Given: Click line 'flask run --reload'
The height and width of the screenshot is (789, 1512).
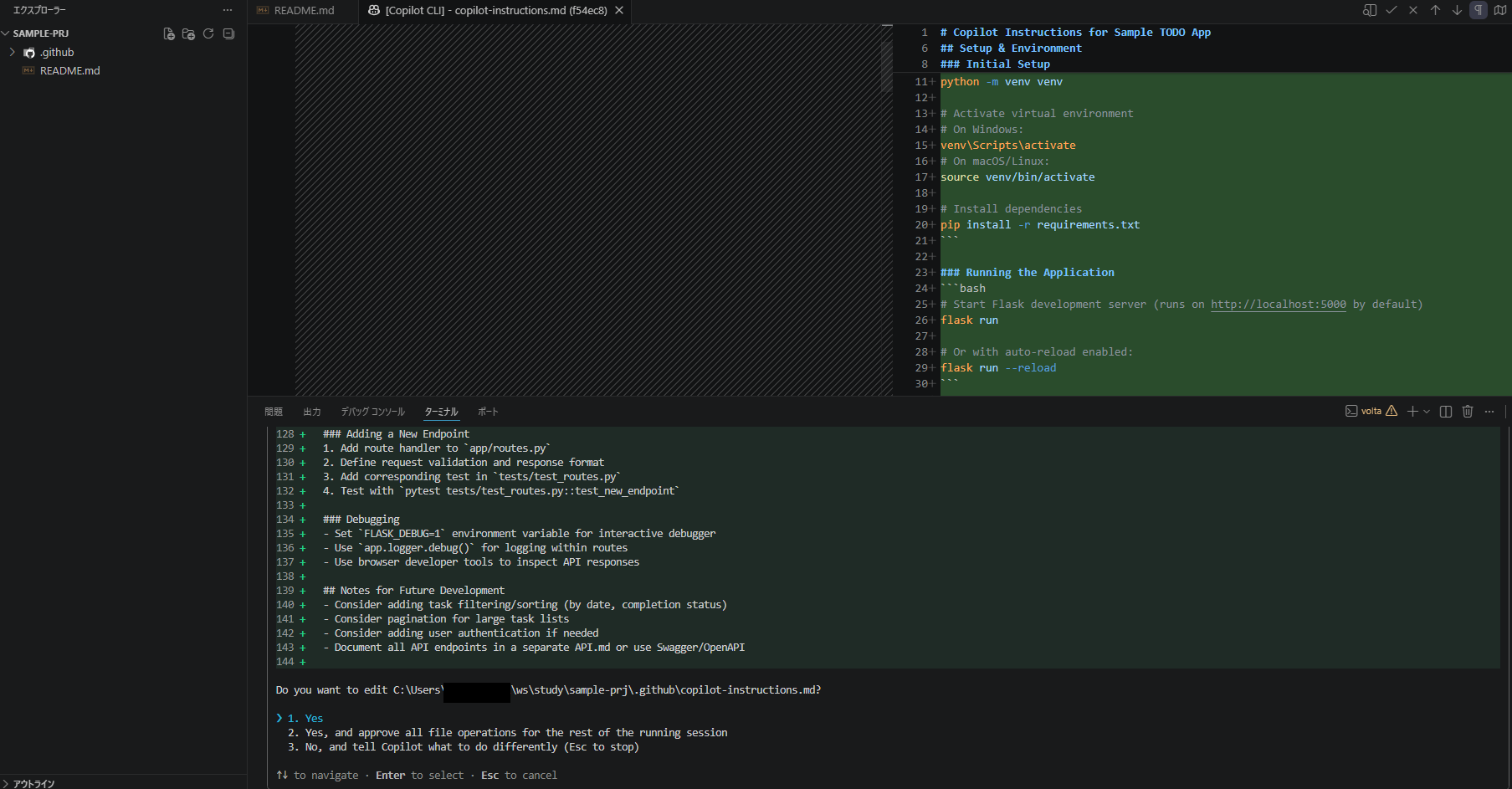Looking at the screenshot, I should click(x=998, y=368).
